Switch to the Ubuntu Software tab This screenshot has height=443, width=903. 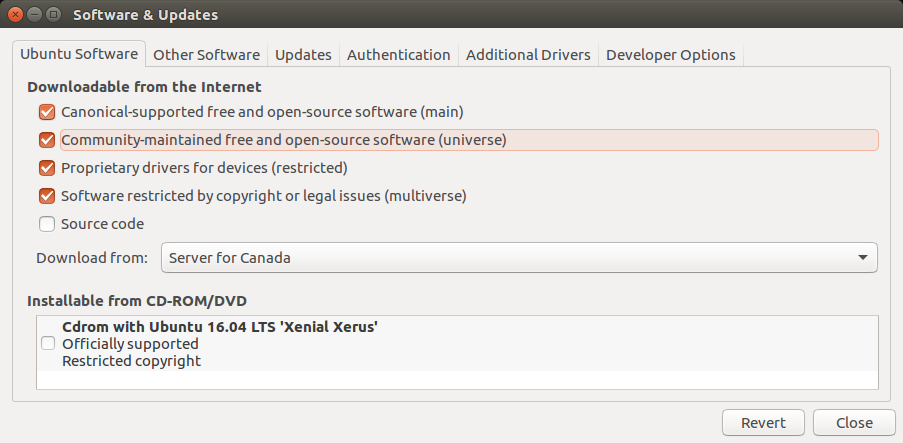pyautogui.click(x=80, y=54)
